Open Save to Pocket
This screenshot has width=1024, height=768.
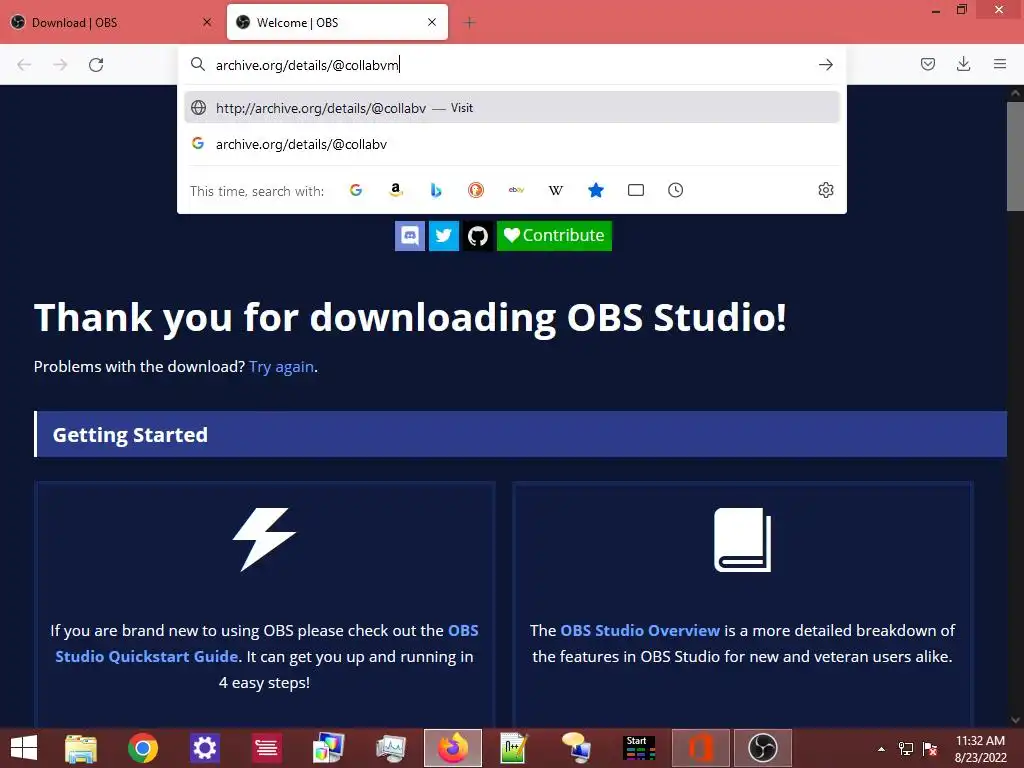[x=927, y=64]
